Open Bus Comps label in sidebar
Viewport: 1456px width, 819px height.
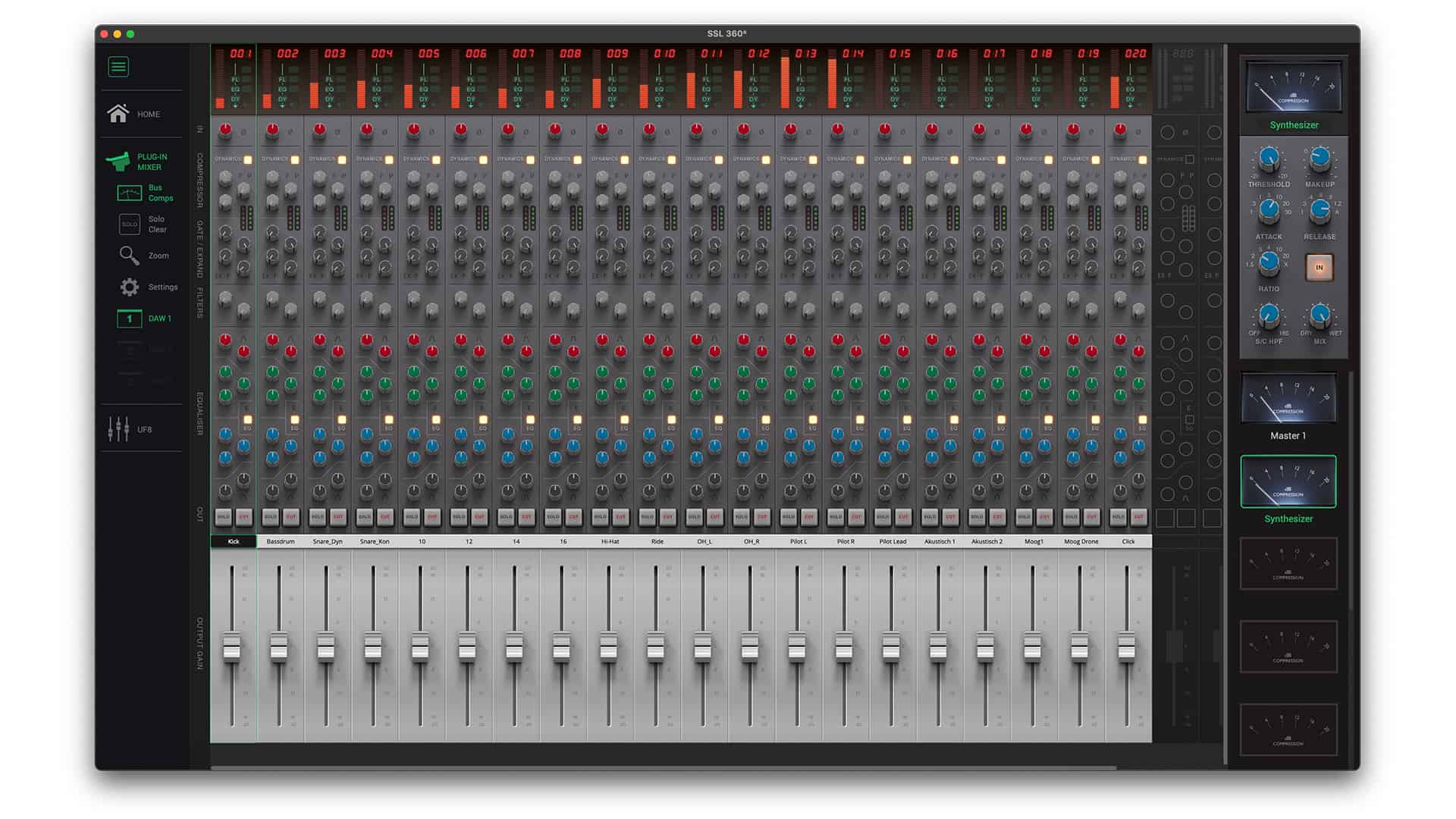pos(161,193)
